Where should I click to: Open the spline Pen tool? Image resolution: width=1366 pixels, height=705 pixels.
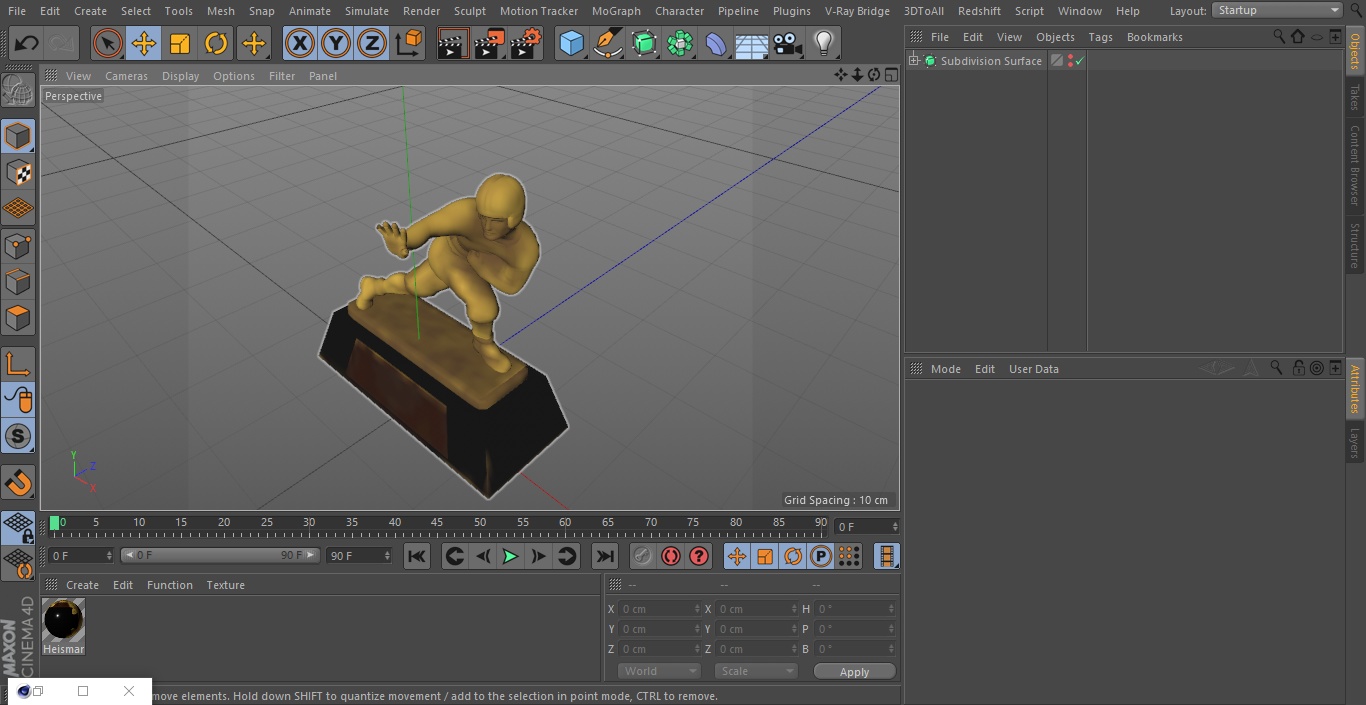coord(607,43)
